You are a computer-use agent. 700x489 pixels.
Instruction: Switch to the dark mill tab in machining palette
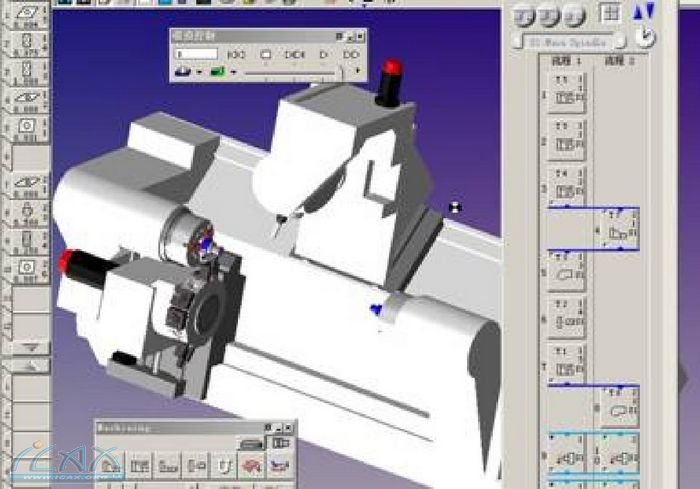(x=252, y=443)
